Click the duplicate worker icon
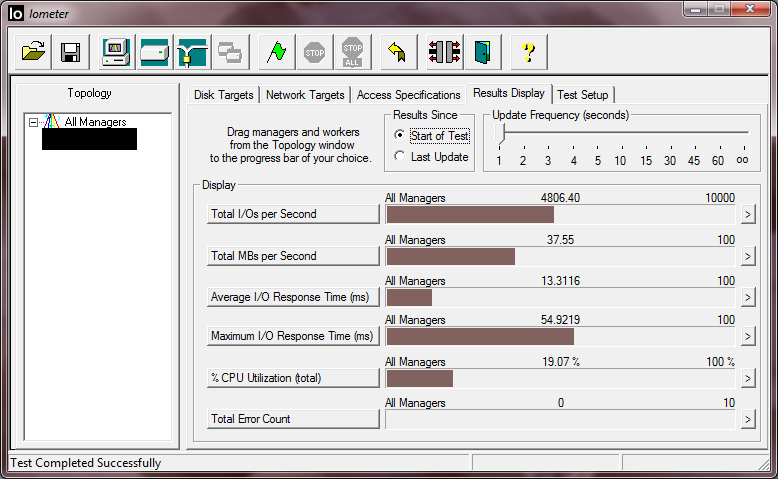The width and height of the screenshot is (778, 479). click(x=230, y=52)
